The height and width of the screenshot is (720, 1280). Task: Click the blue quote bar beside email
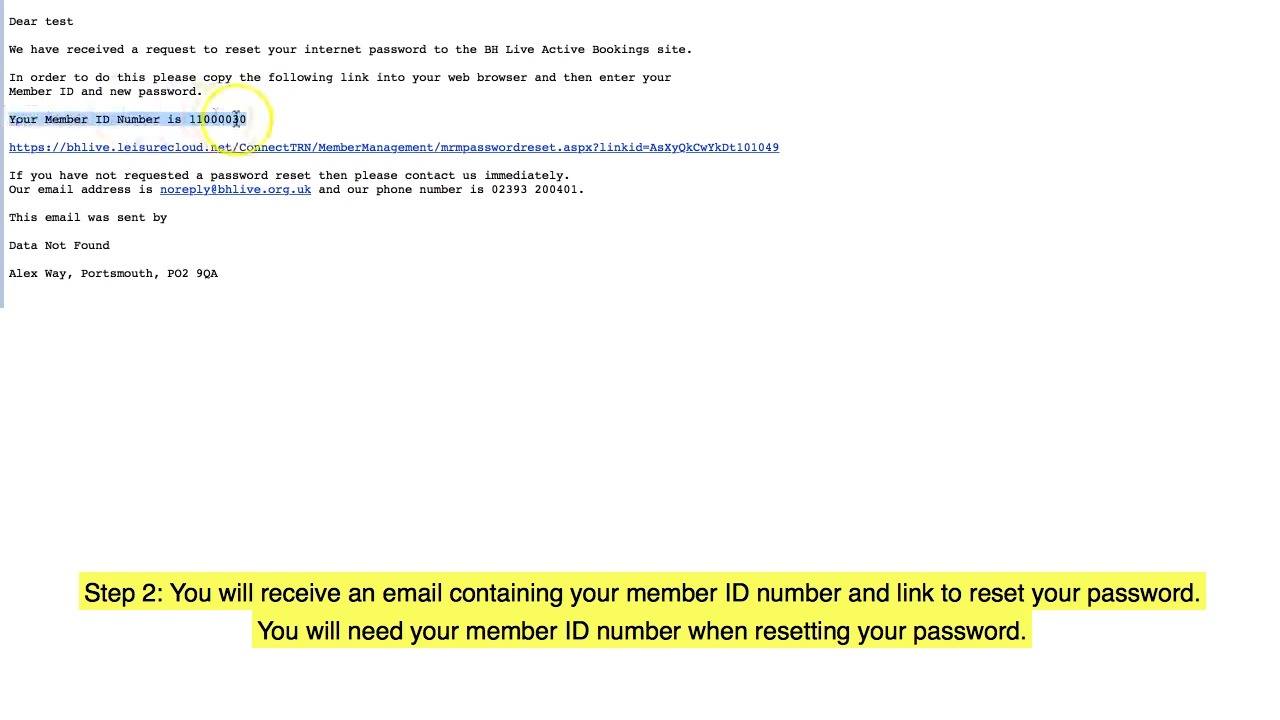[2, 154]
